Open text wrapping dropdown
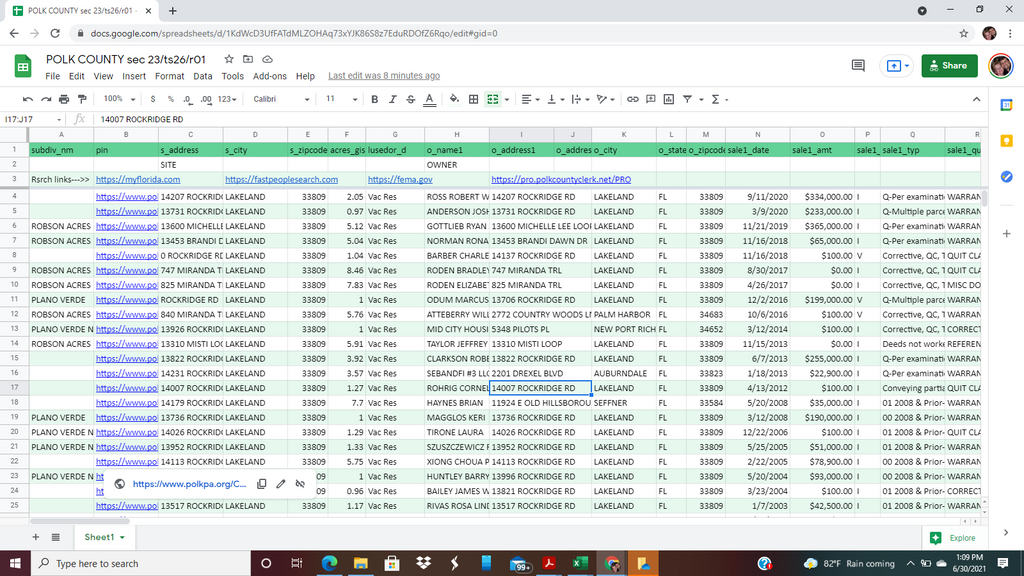The width and height of the screenshot is (1024, 576). click(x=580, y=99)
